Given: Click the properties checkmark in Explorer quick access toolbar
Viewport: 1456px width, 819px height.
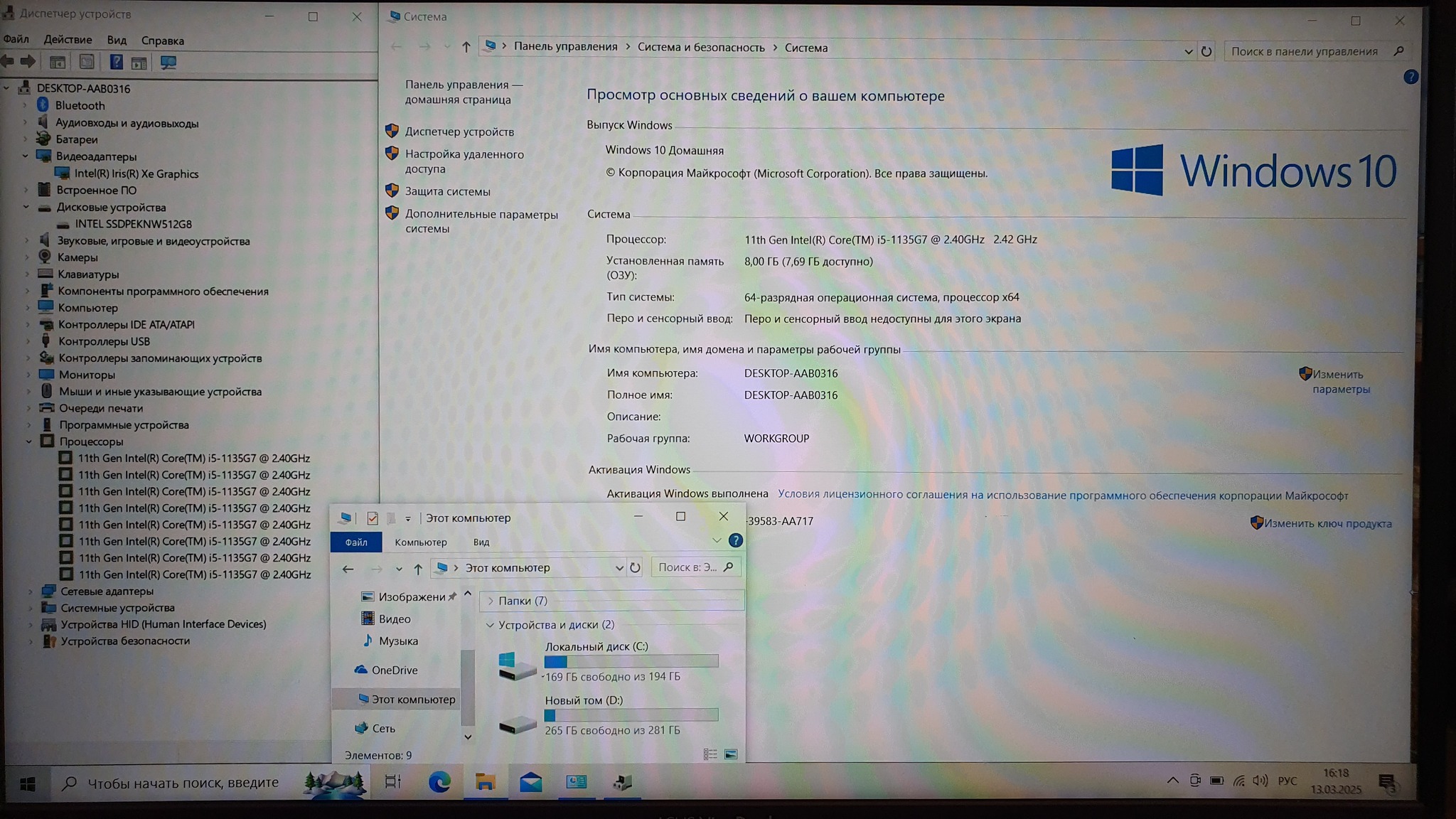Looking at the screenshot, I should [373, 518].
